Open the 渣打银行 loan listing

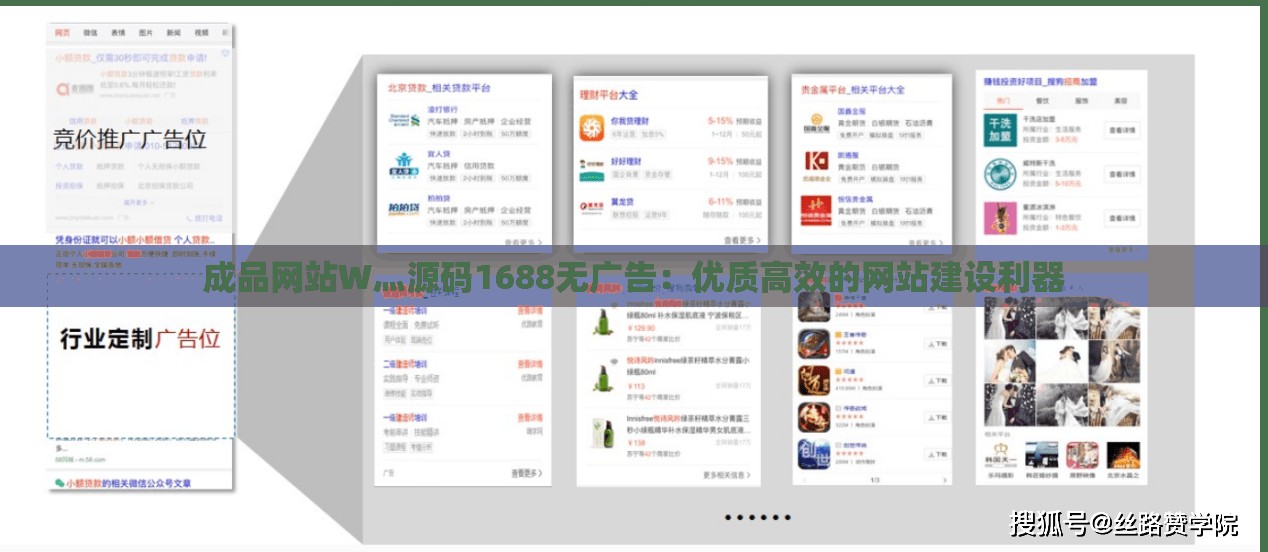coord(443,109)
